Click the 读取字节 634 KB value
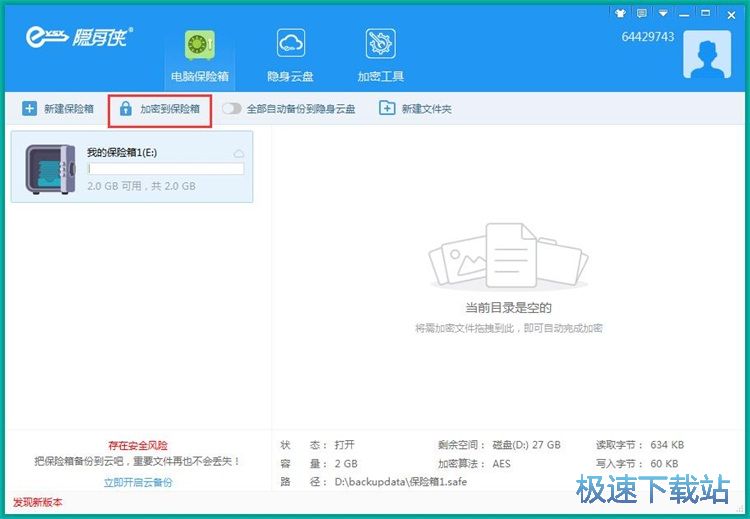The width and height of the screenshot is (750, 519). (667, 445)
